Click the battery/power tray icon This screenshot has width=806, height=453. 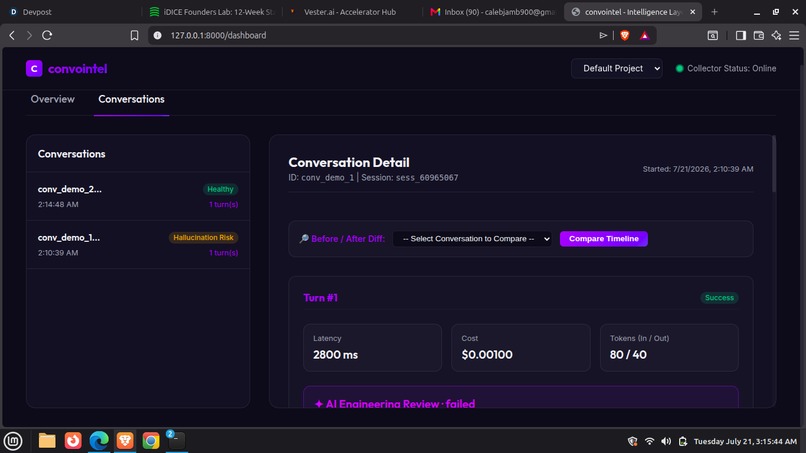click(683, 441)
